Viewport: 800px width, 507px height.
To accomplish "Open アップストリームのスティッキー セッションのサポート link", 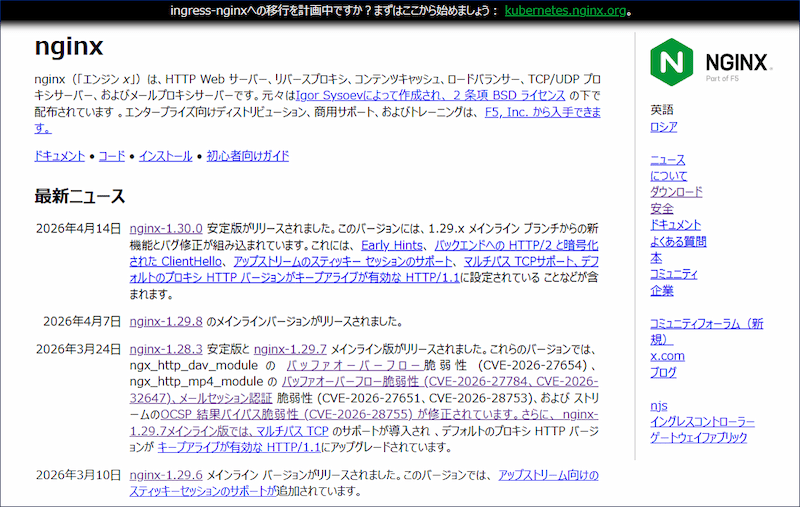I will [x=343, y=262].
